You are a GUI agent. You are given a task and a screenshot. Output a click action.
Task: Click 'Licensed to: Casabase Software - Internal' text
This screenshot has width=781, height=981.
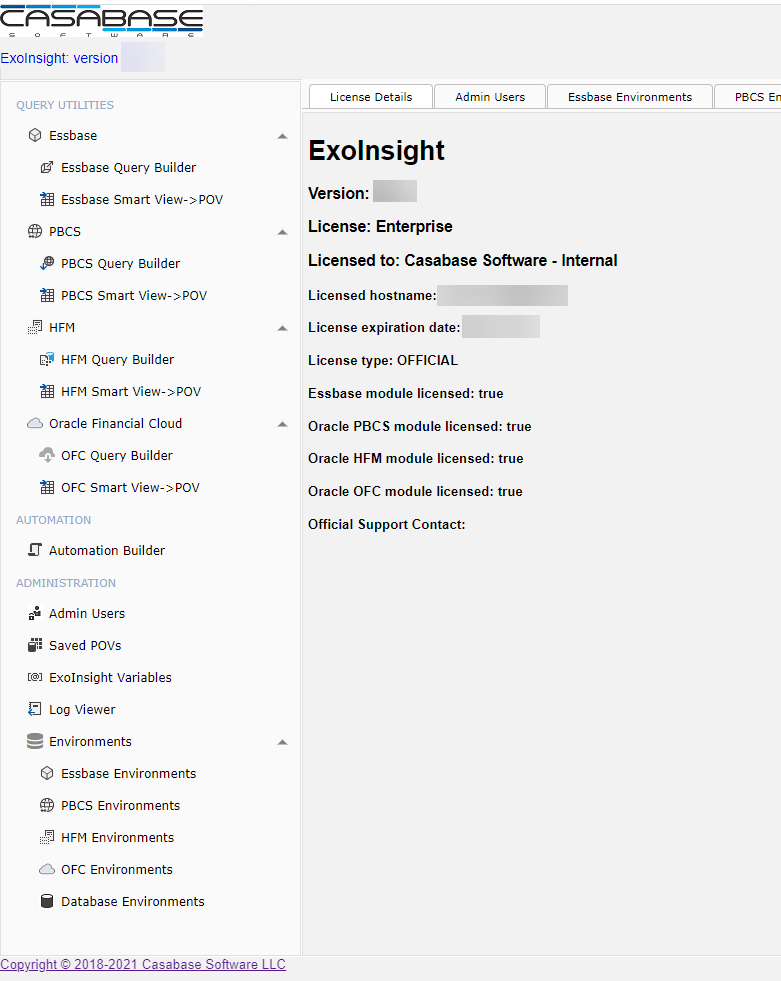point(462,260)
